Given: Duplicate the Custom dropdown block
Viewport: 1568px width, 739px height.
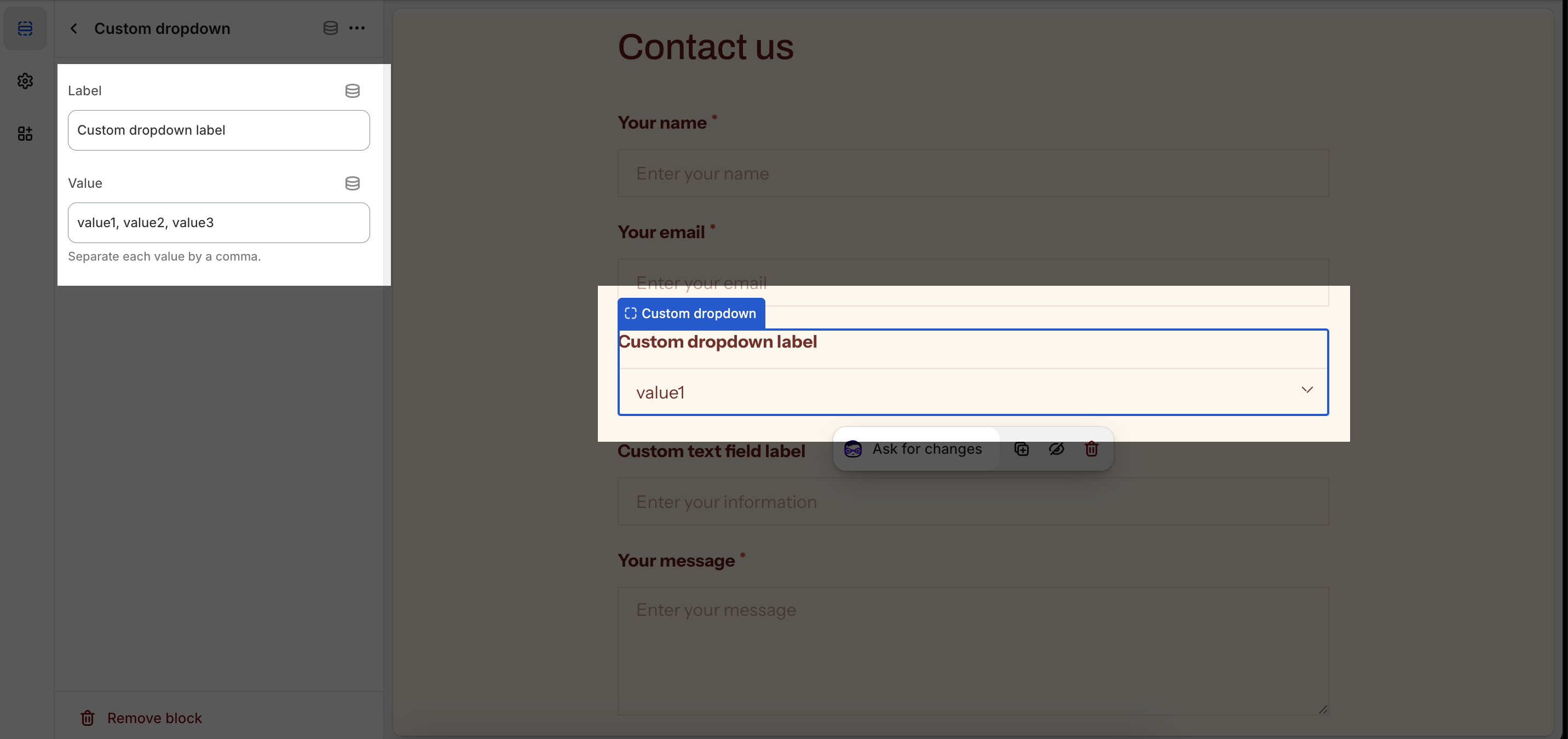Looking at the screenshot, I should coord(1022,449).
